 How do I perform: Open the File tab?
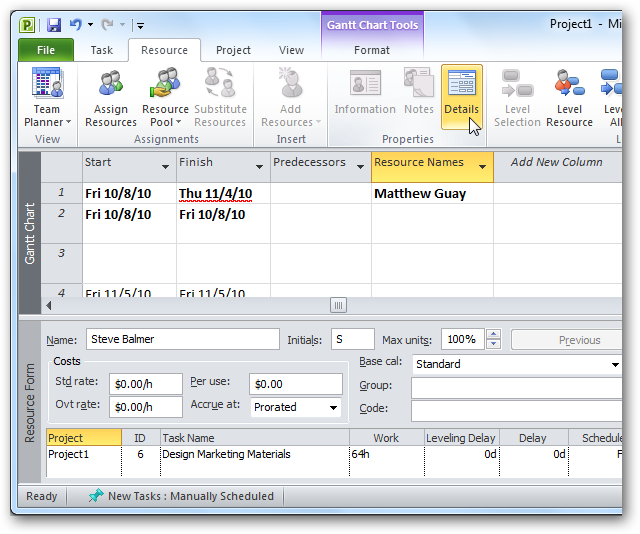pos(46,50)
